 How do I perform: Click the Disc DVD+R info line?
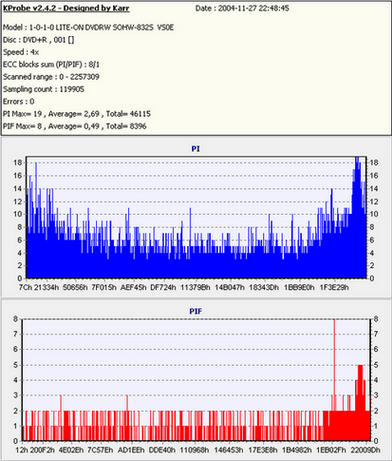coord(39,40)
